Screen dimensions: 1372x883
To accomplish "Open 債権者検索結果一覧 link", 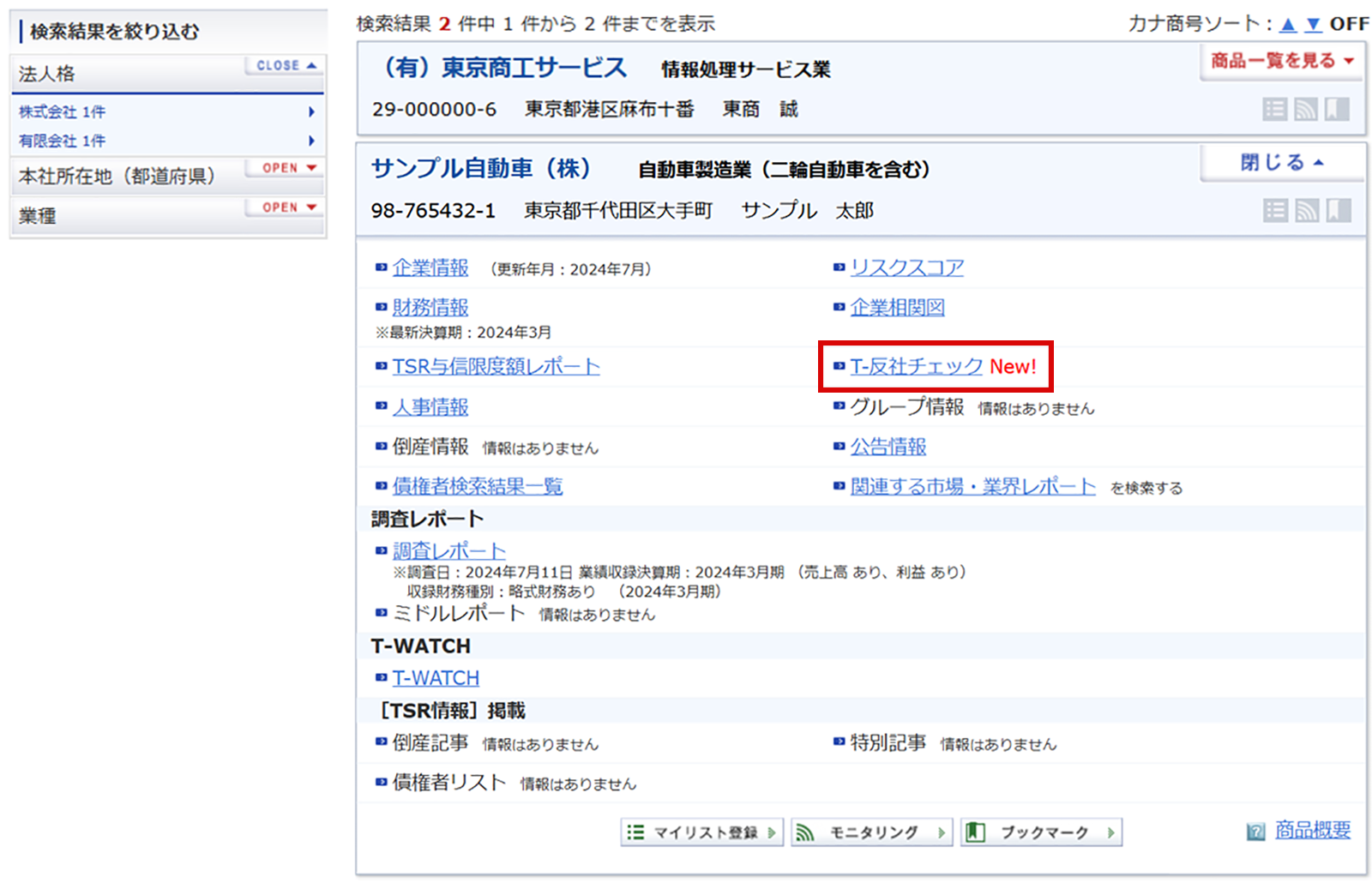I will [x=478, y=487].
